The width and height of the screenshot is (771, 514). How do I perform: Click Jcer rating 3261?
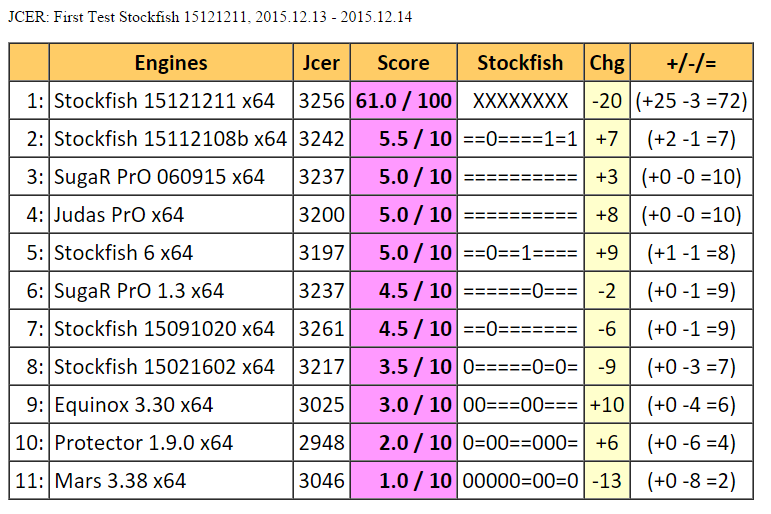pos(322,329)
